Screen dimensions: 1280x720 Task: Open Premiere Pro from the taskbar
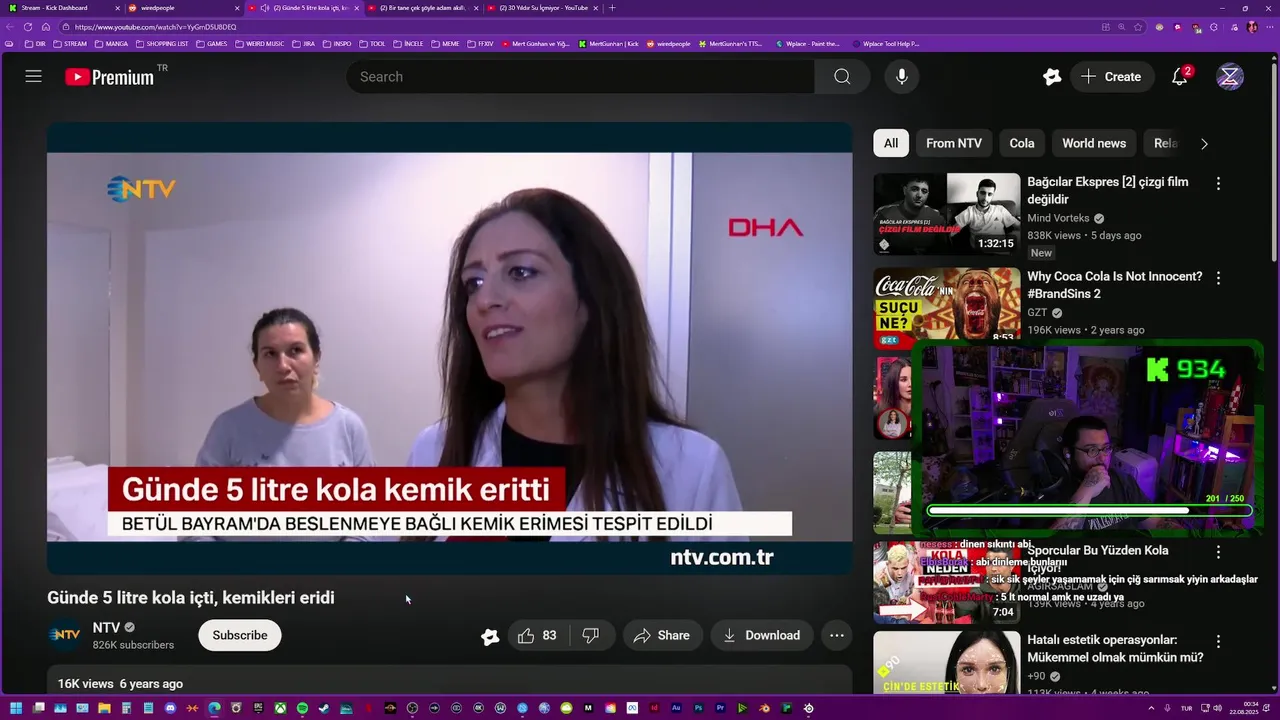click(720, 708)
